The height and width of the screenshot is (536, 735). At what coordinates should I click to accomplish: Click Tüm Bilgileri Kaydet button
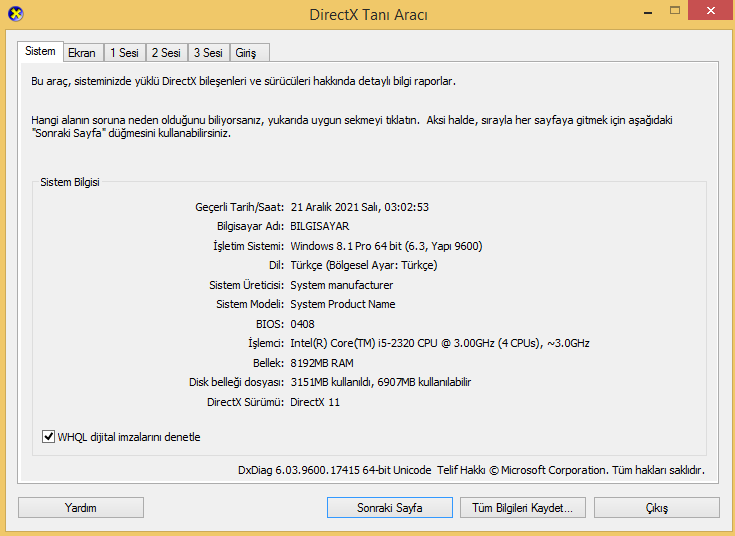point(523,507)
